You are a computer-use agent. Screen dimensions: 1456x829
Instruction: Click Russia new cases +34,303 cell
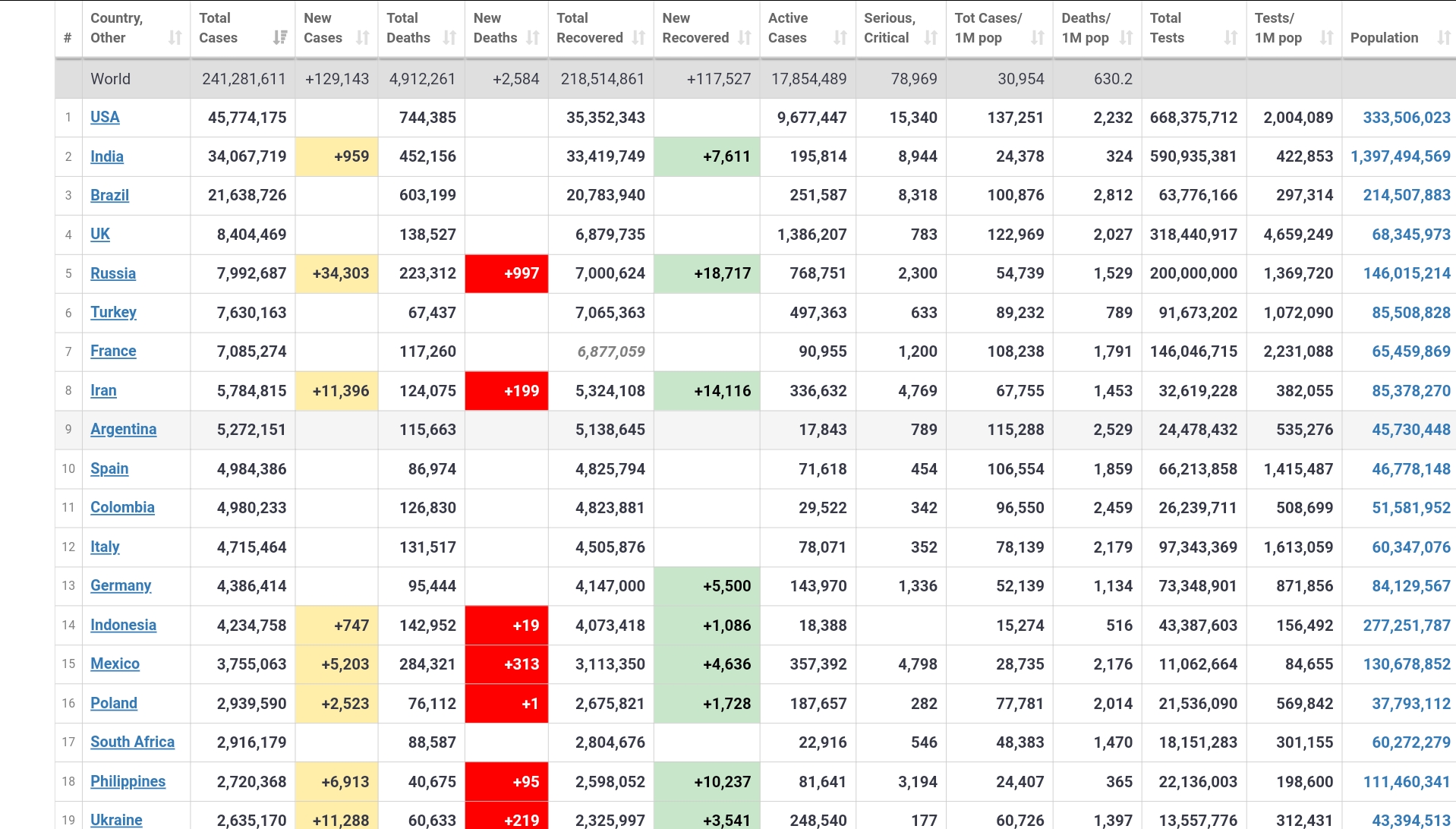[x=336, y=273]
